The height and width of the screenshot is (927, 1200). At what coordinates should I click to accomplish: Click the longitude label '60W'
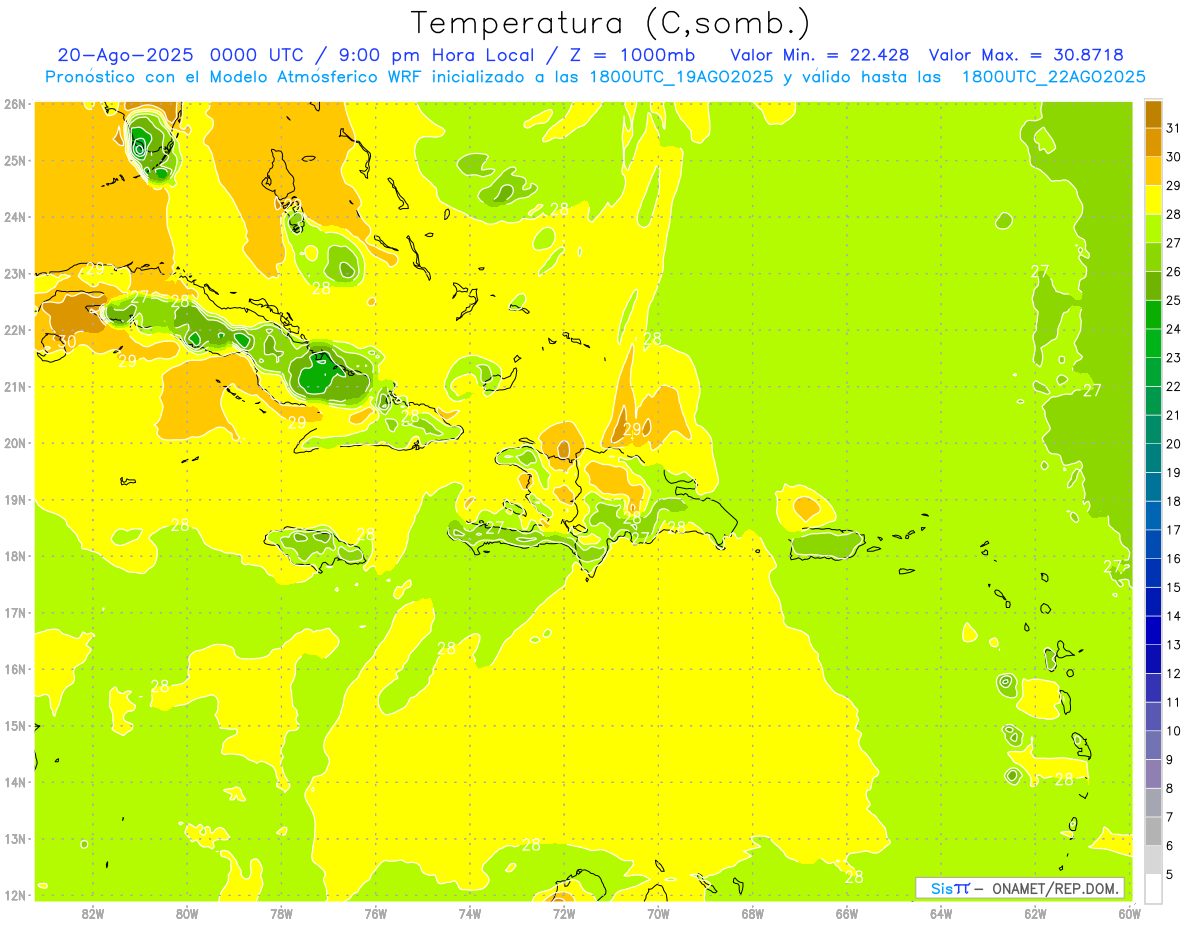pyautogui.click(x=1129, y=913)
